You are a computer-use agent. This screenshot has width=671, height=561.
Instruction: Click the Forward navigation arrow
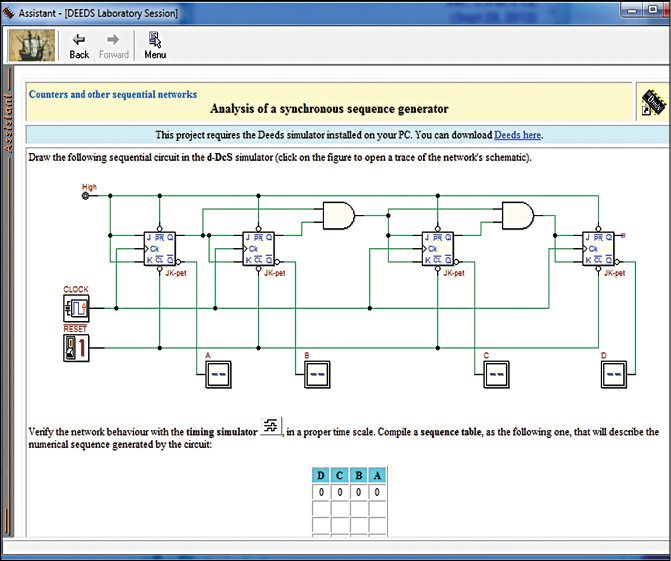pos(113,45)
